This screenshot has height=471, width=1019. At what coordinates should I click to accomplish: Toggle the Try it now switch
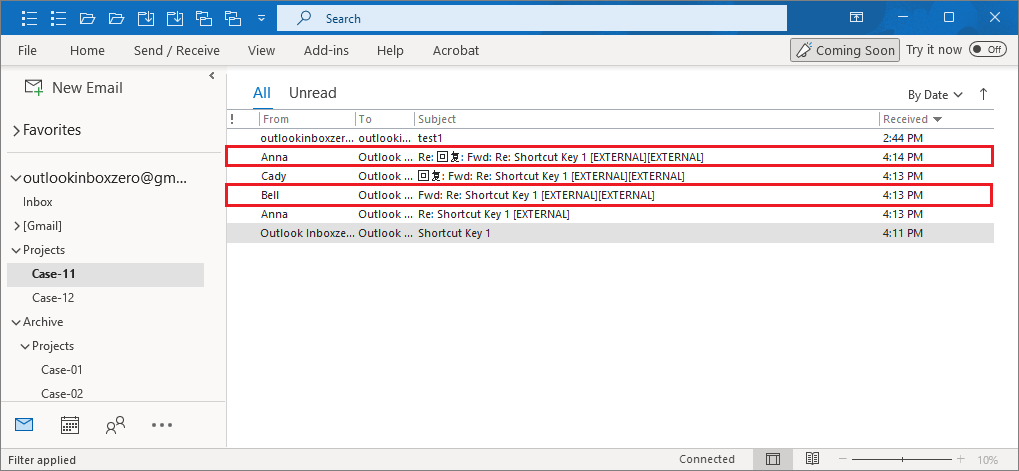point(988,50)
